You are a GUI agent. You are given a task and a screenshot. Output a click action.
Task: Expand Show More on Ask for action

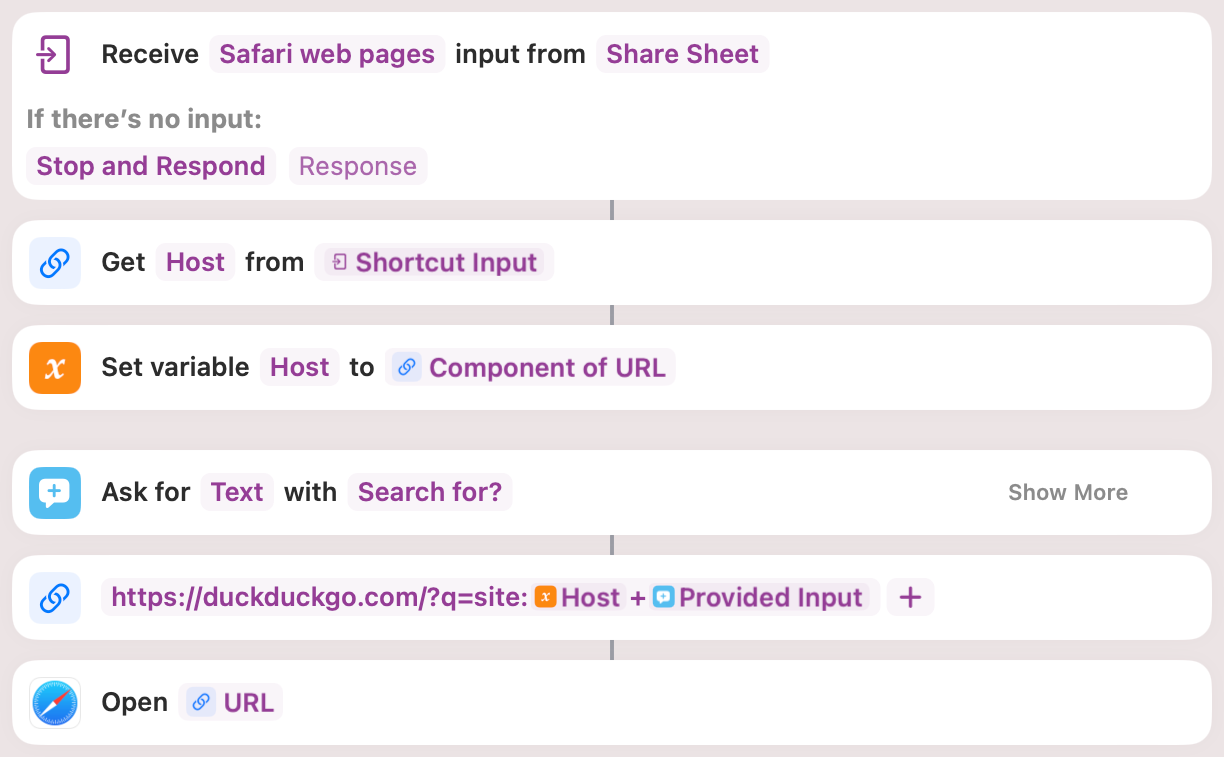click(1068, 492)
